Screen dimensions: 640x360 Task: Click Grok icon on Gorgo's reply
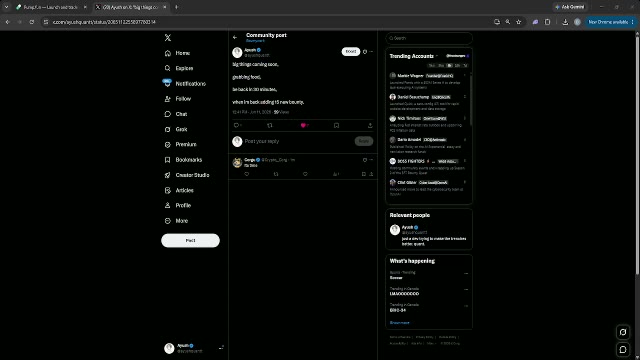pyautogui.click(x=365, y=160)
